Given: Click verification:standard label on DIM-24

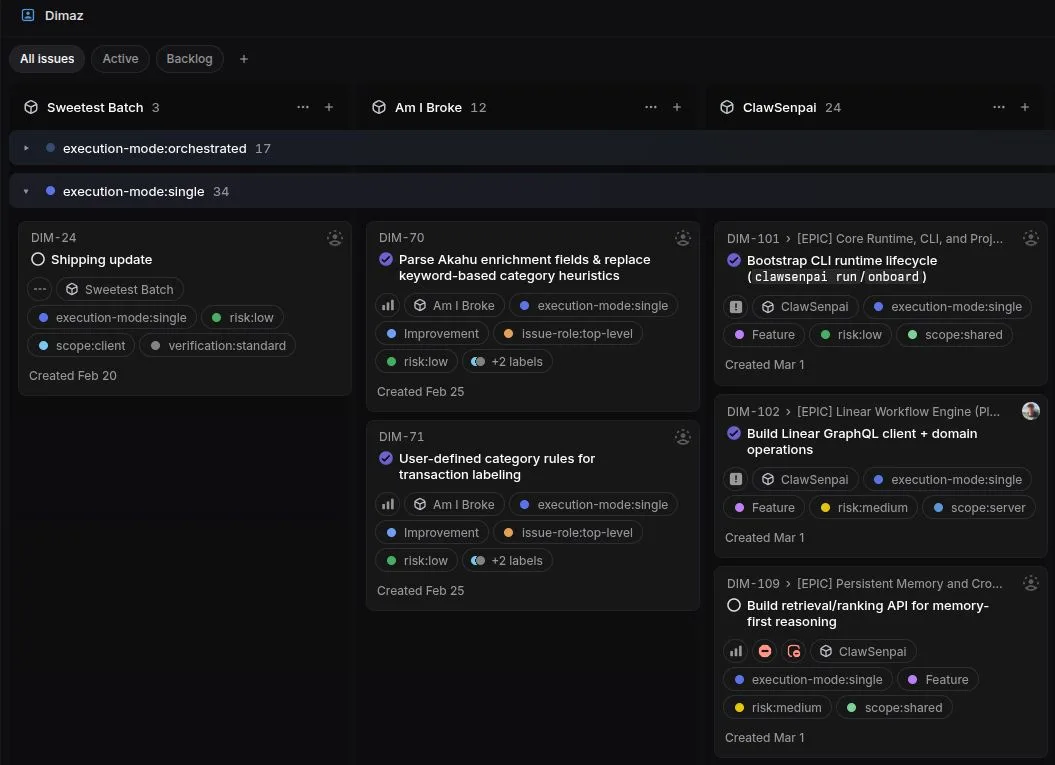Looking at the screenshot, I should 218,346.
